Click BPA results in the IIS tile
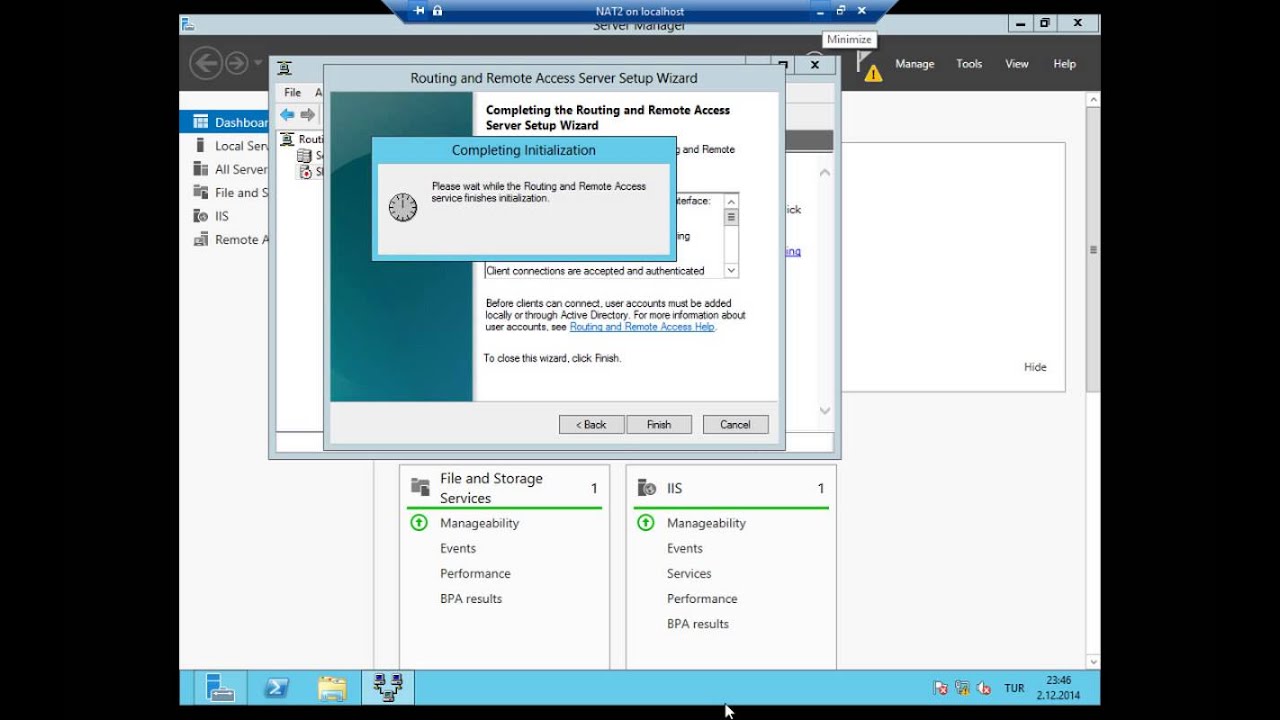 698,623
